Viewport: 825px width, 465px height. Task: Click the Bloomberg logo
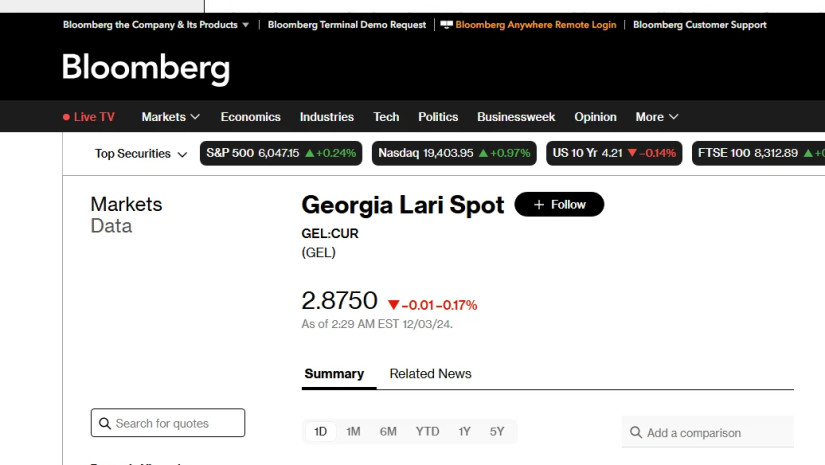pyautogui.click(x=146, y=68)
